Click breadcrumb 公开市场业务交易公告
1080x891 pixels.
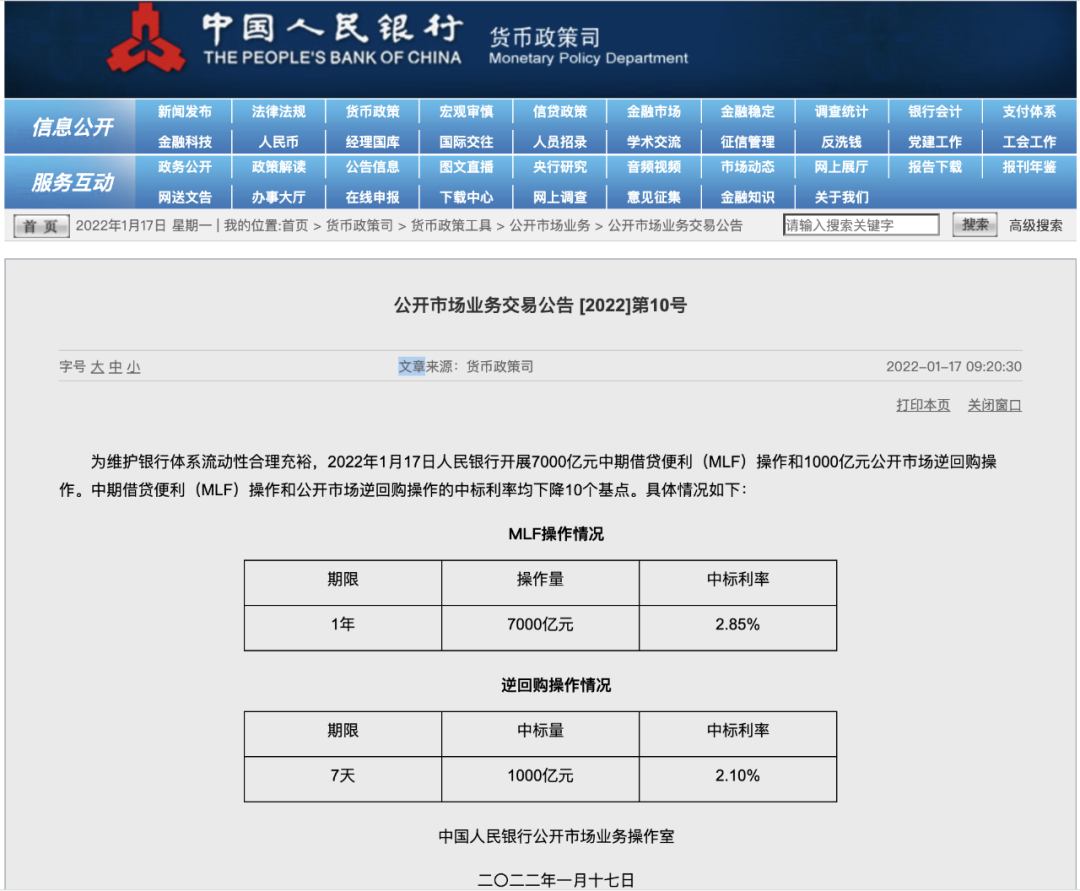(x=675, y=225)
